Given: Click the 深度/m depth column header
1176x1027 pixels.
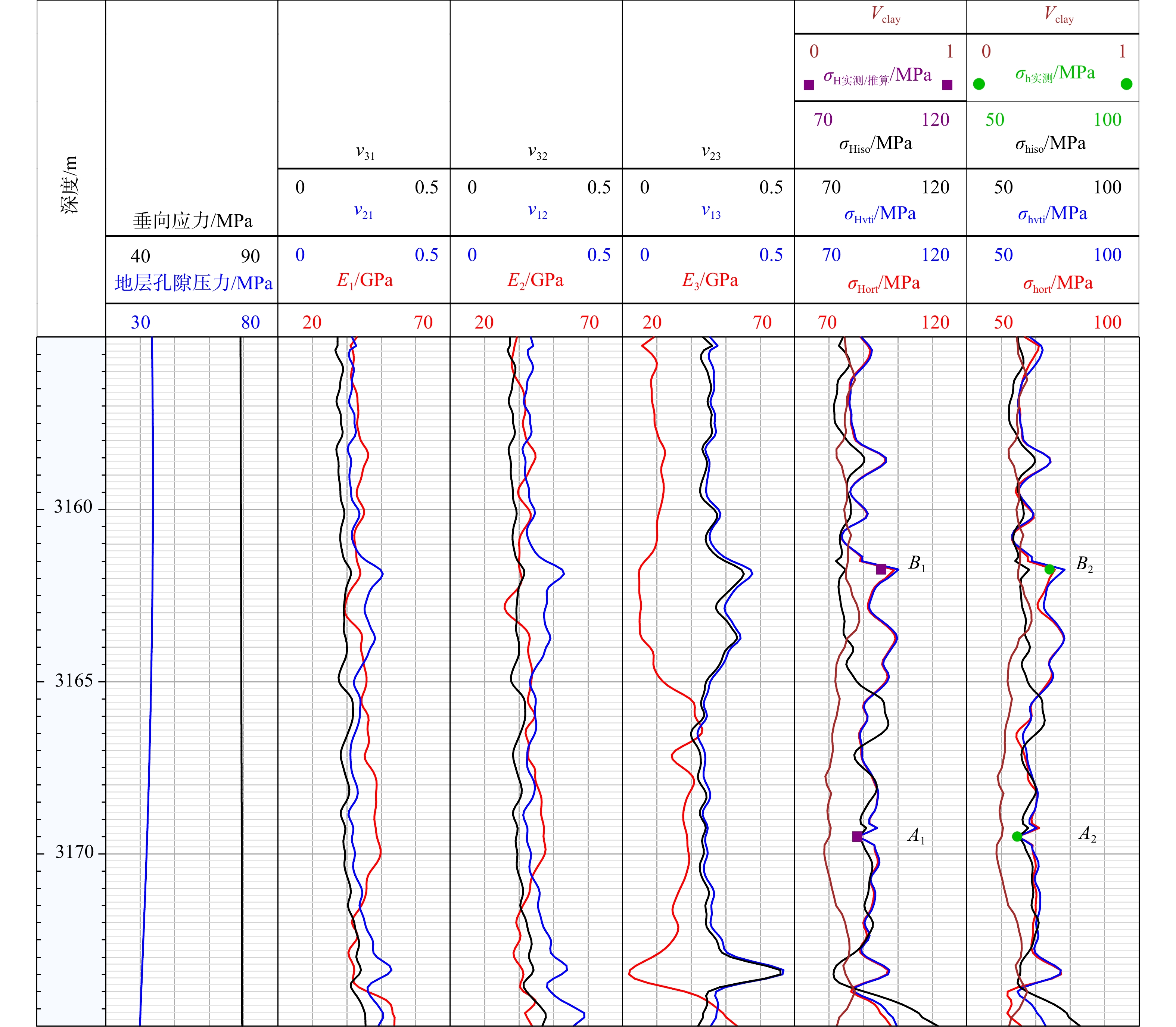Looking at the screenshot, I should point(70,184).
